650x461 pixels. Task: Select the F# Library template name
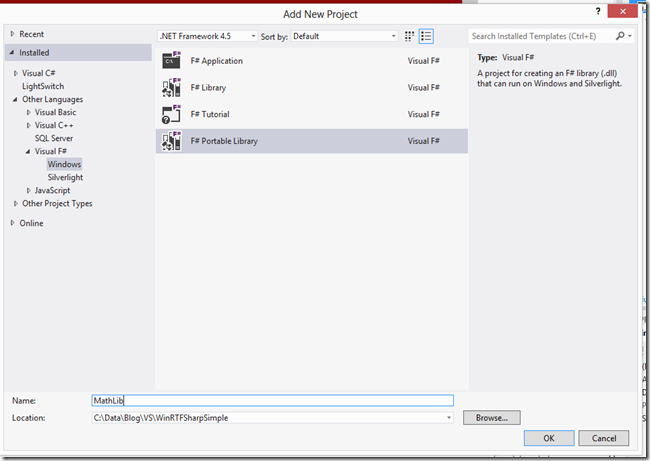click(208, 87)
